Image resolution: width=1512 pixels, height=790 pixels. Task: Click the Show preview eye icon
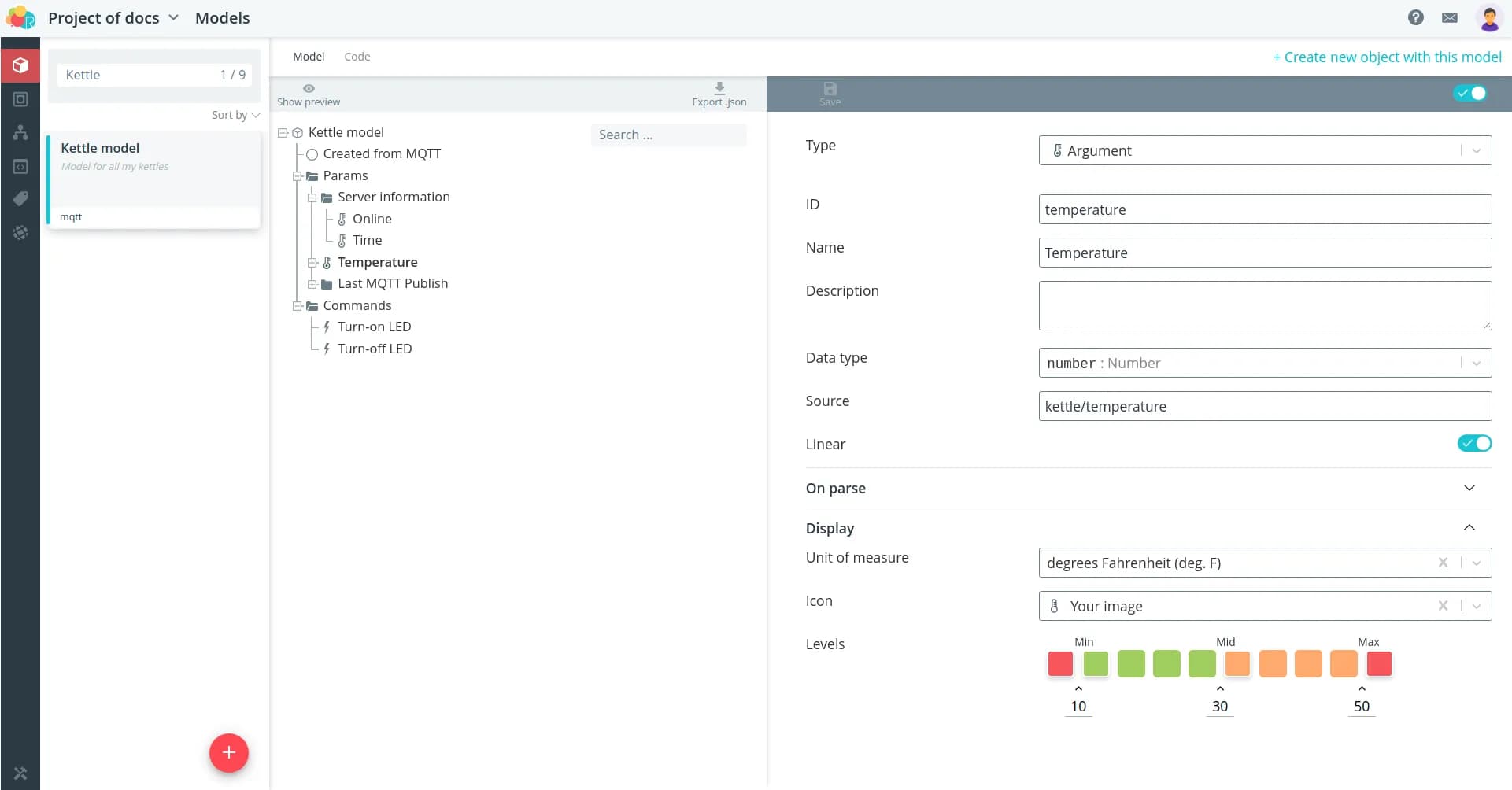309,89
